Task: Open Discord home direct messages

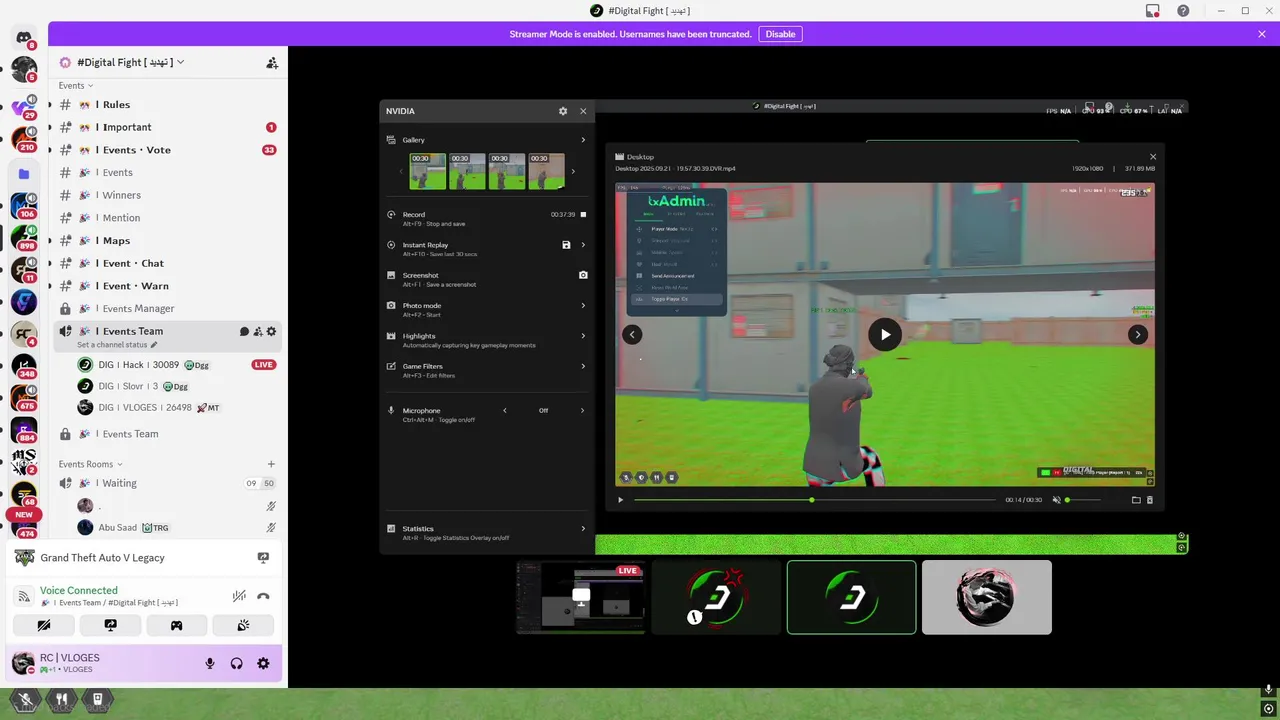Action: tap(24, 38)
